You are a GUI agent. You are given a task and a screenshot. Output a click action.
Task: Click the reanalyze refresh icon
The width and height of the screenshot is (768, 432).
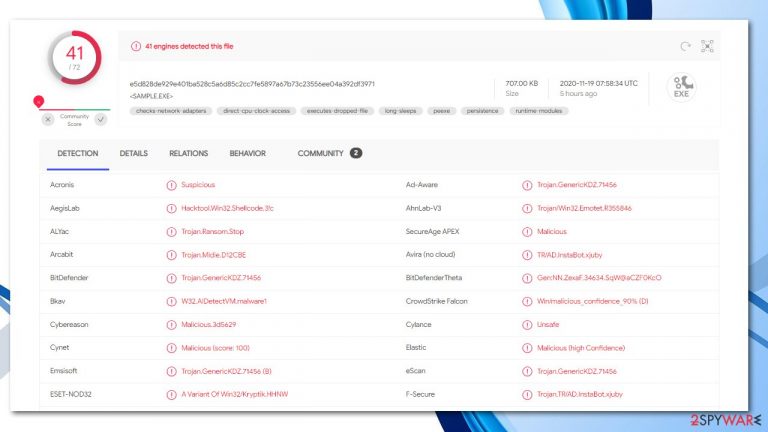[686, 46]
